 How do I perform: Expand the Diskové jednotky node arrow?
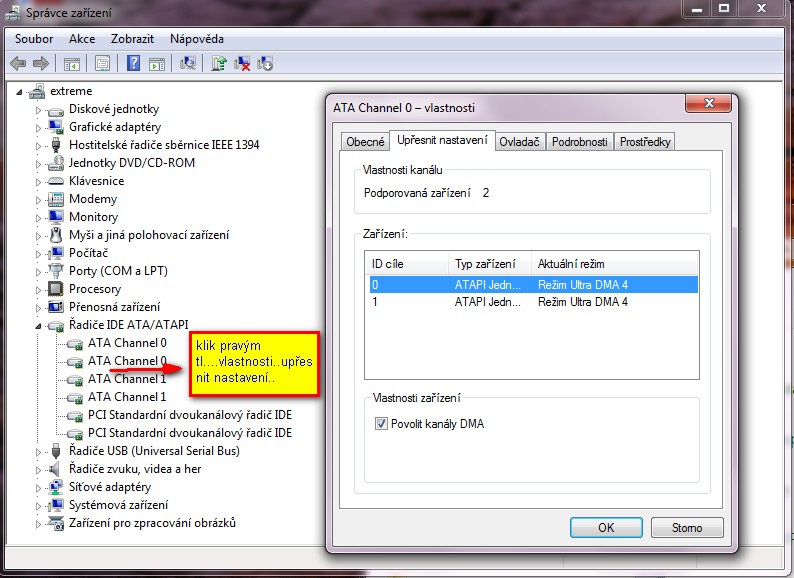tap(38, 109)
